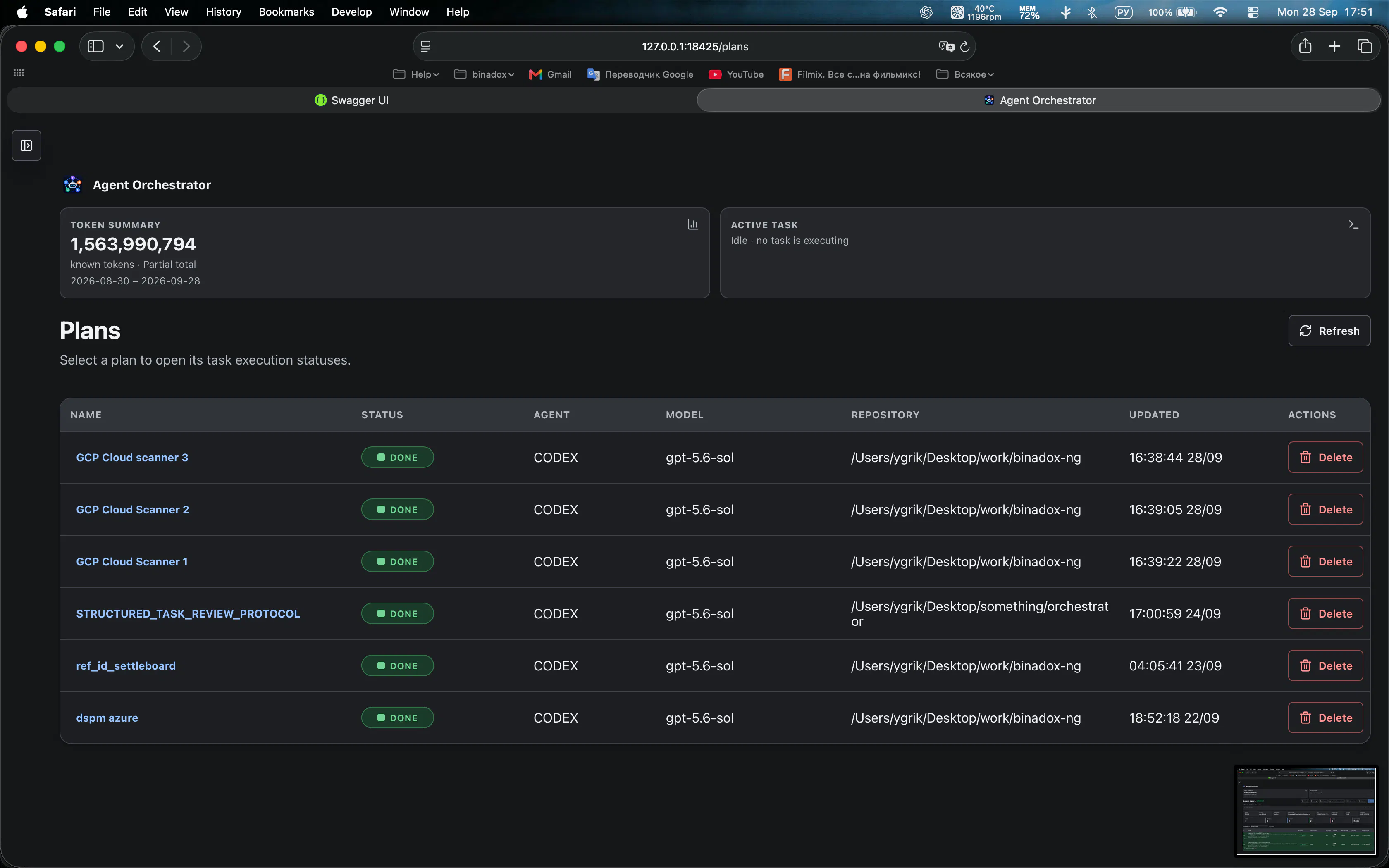Switch to the Swagger UI tab
This screenshot has width=1389, height=868.
(x=352, y=100)
